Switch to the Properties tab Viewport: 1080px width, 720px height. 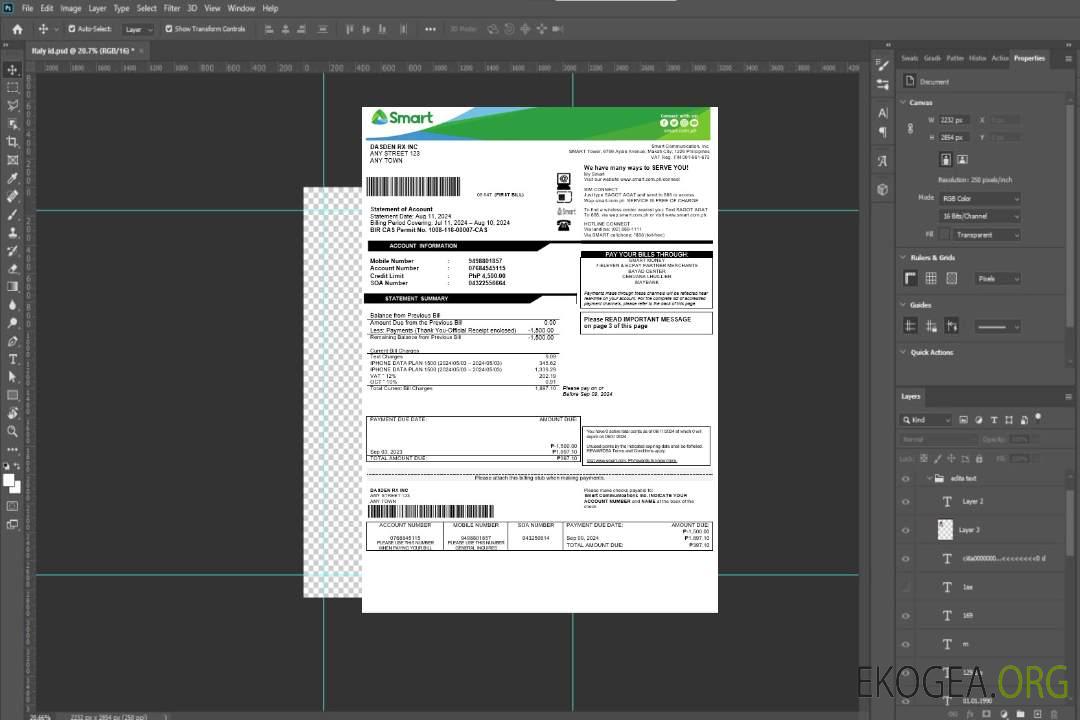(1029, 59)
